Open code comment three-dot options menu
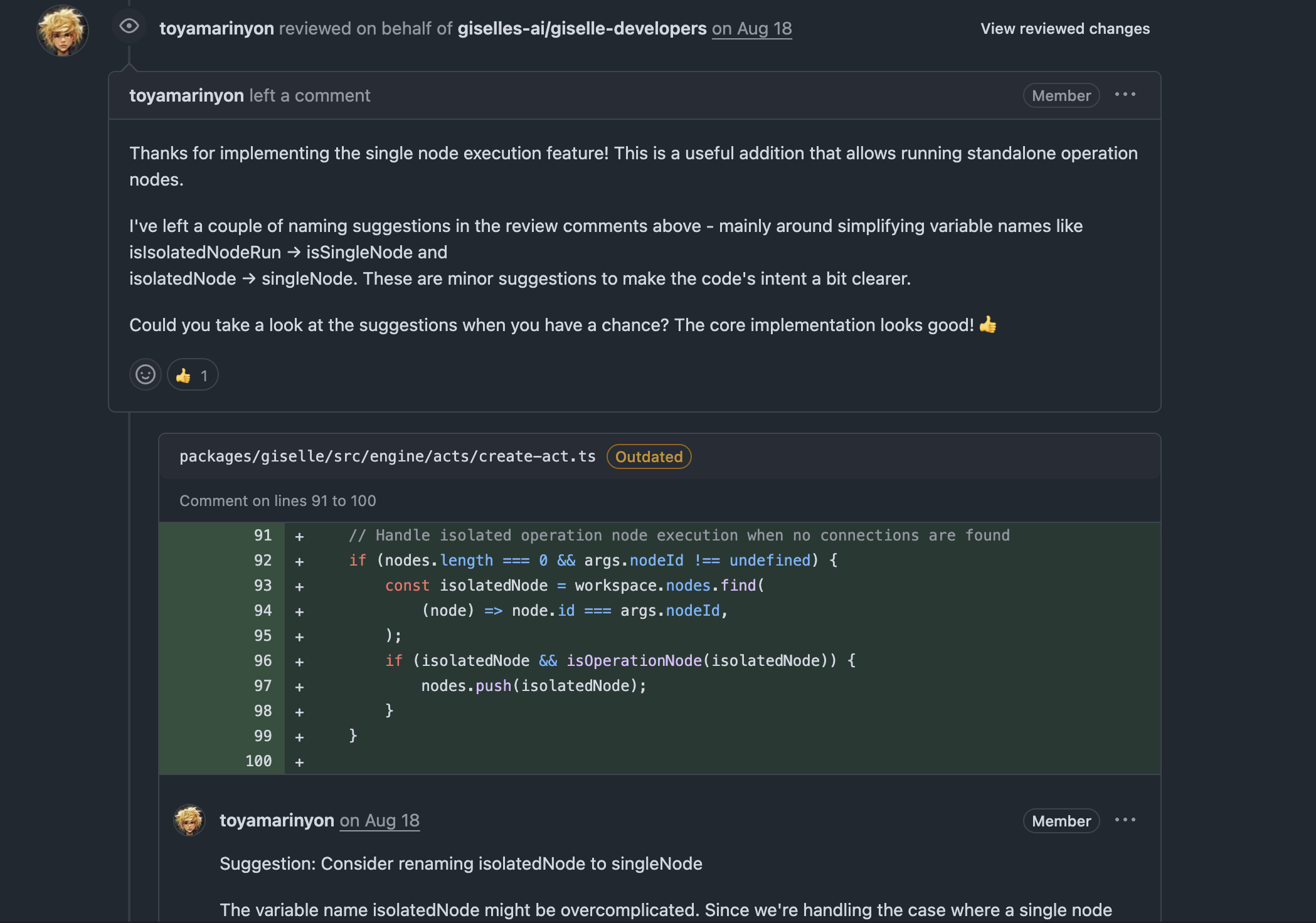This screenshot has height=923, width=1316. [x=1125, y=820]
